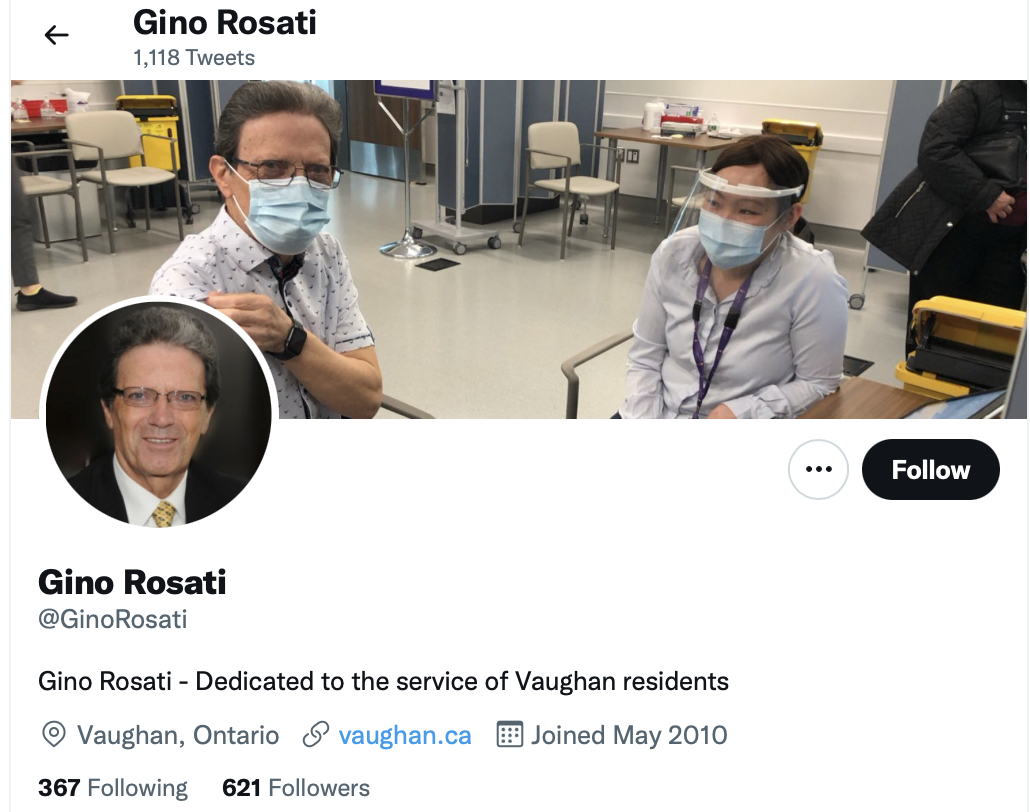
Task: Click the Vaughan, Ontario location text
Action: (177, 734)
